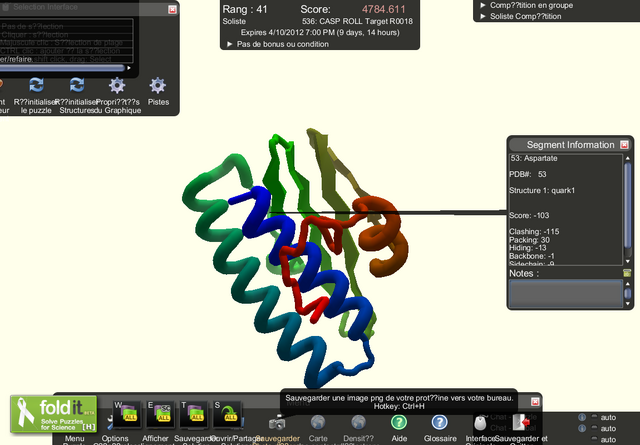Click the Réinitialiser Structures refresh icon
Screen dimensions: 640x445
pyautogui.click(x=77, y=85)
